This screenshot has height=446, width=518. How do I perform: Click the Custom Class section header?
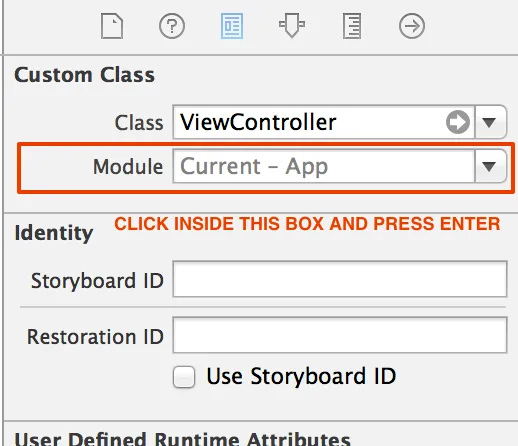pyautogui.click(x=85, y=75)
